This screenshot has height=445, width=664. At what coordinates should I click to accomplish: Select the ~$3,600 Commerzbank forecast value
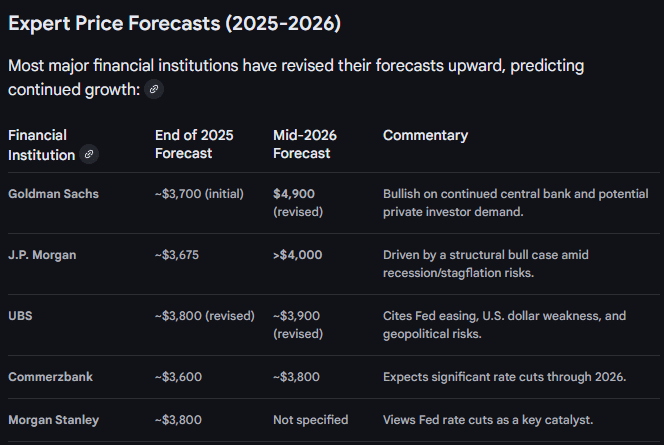pos(178,377)
